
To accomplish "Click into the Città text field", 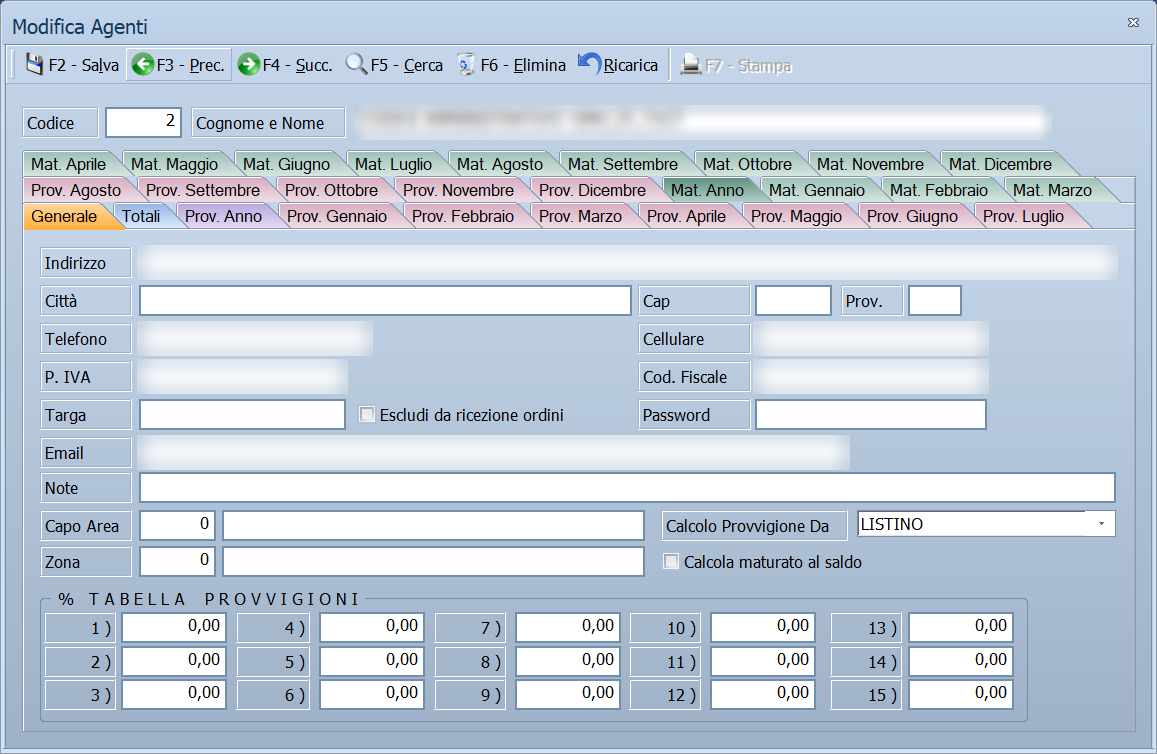I will (385, 301).
